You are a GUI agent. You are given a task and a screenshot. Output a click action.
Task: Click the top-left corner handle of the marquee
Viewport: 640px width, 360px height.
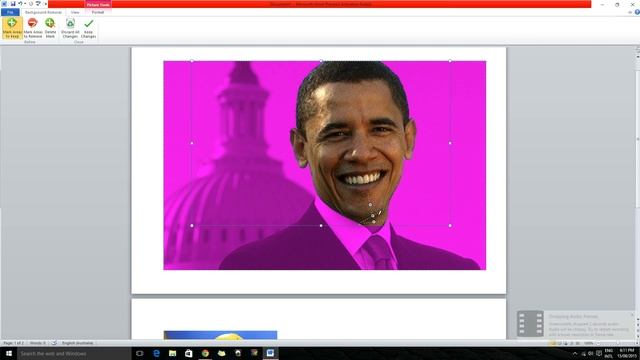[x=192, y=61]
